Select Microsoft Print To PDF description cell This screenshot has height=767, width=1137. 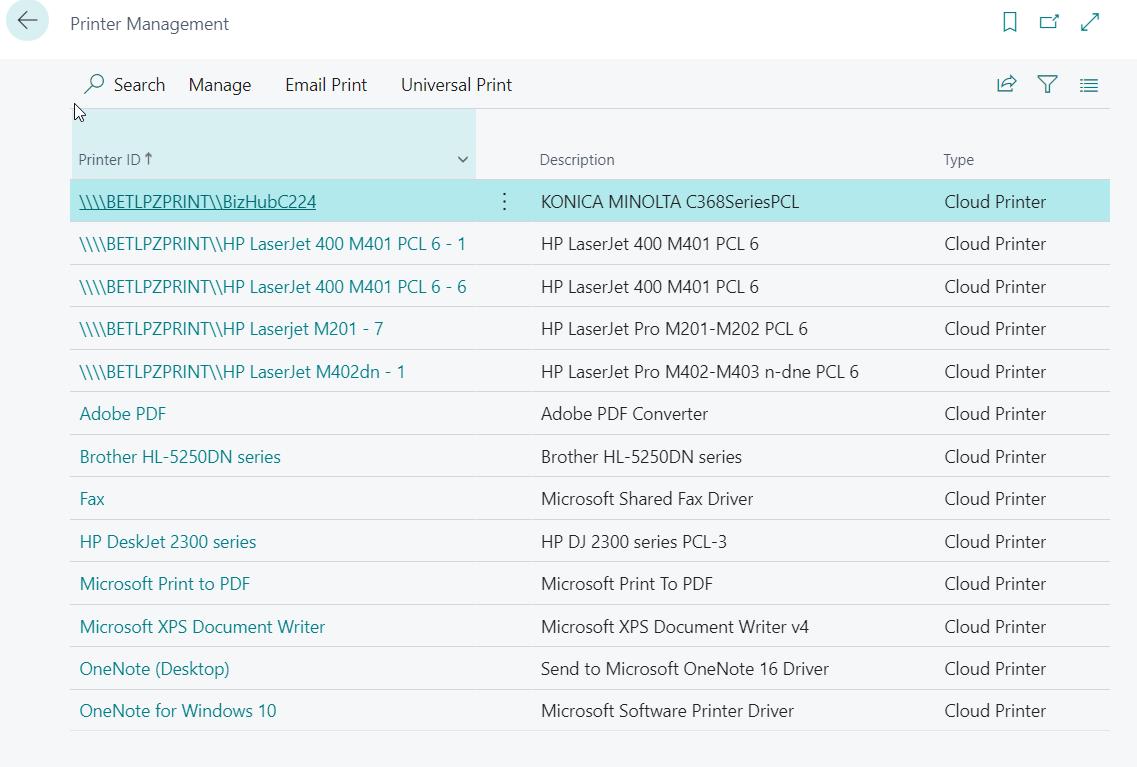coord(627,584)
